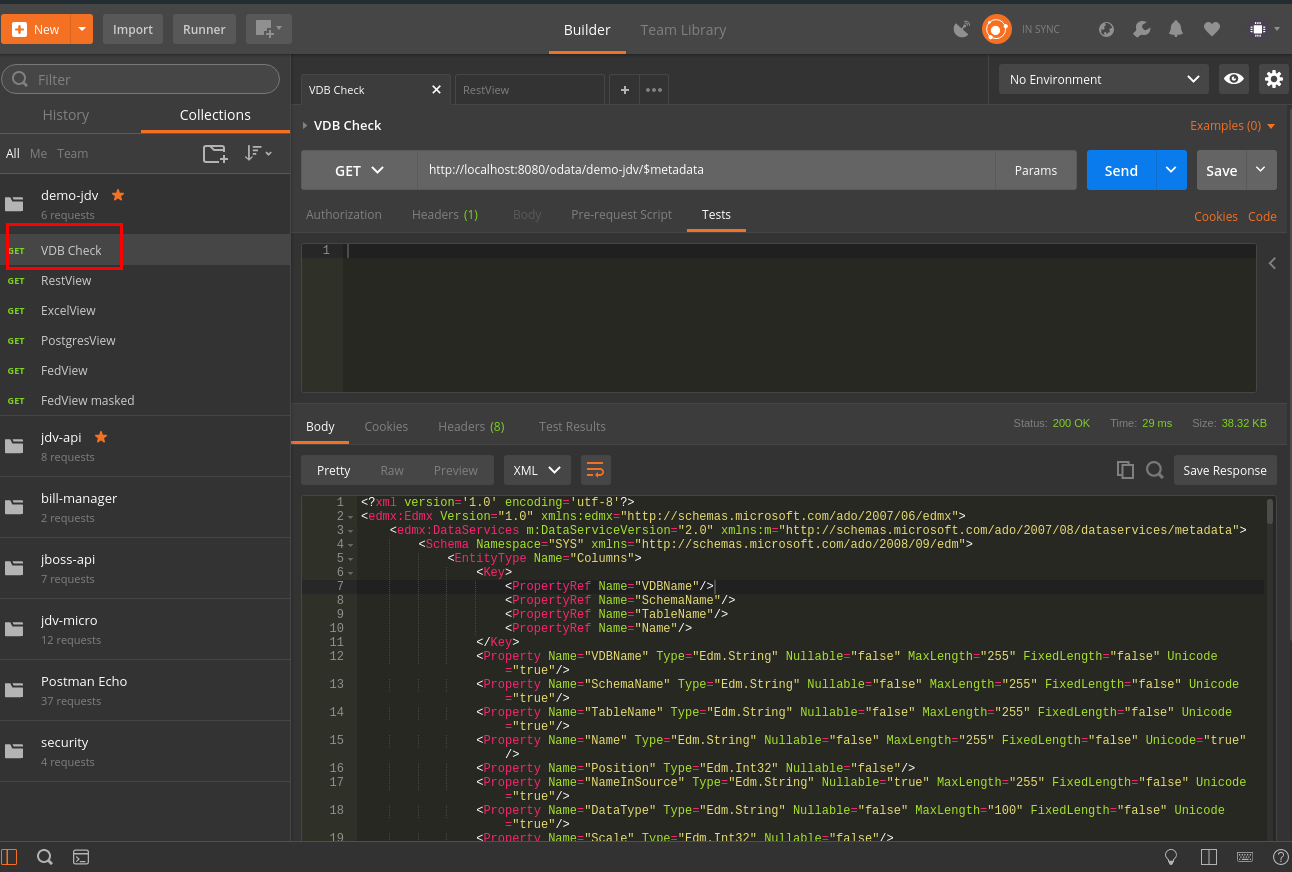Open the No Environment dropdown

(1104, 79)
